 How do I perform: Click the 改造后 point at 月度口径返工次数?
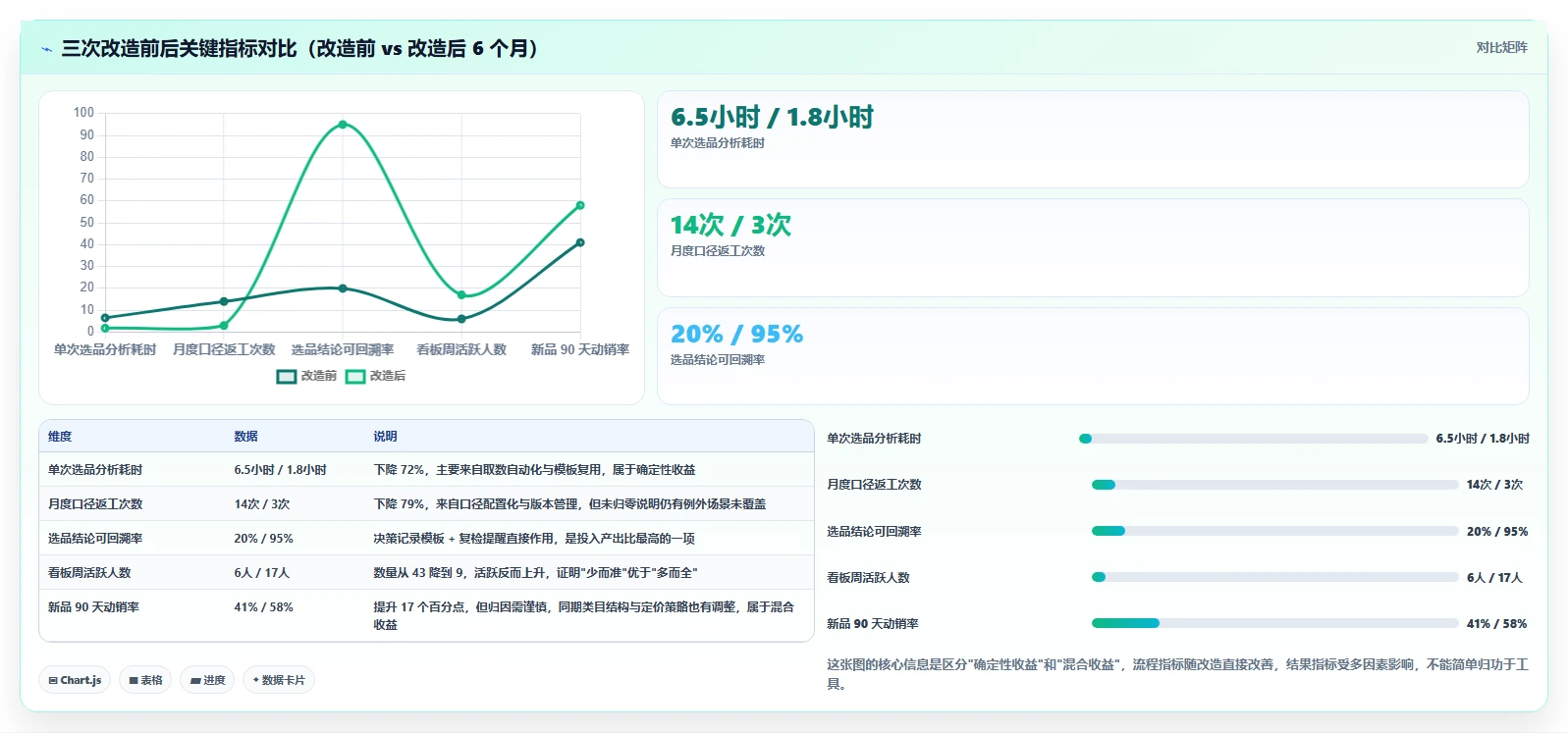(224, 326)
